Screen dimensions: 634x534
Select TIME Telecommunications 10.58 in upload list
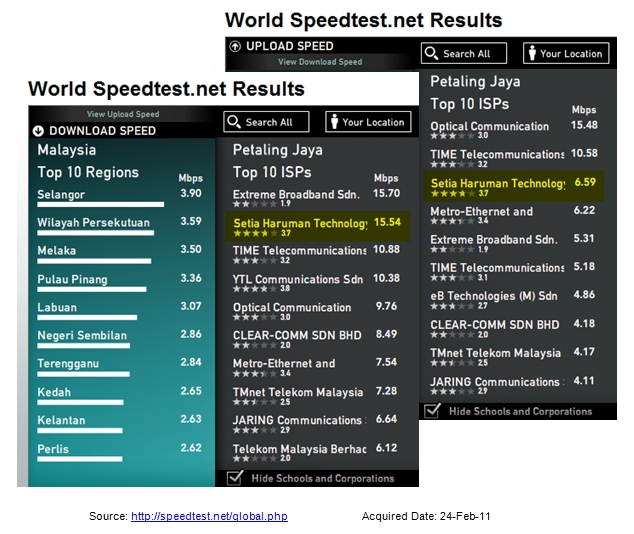pyautogui.click(x=514, y=158)
